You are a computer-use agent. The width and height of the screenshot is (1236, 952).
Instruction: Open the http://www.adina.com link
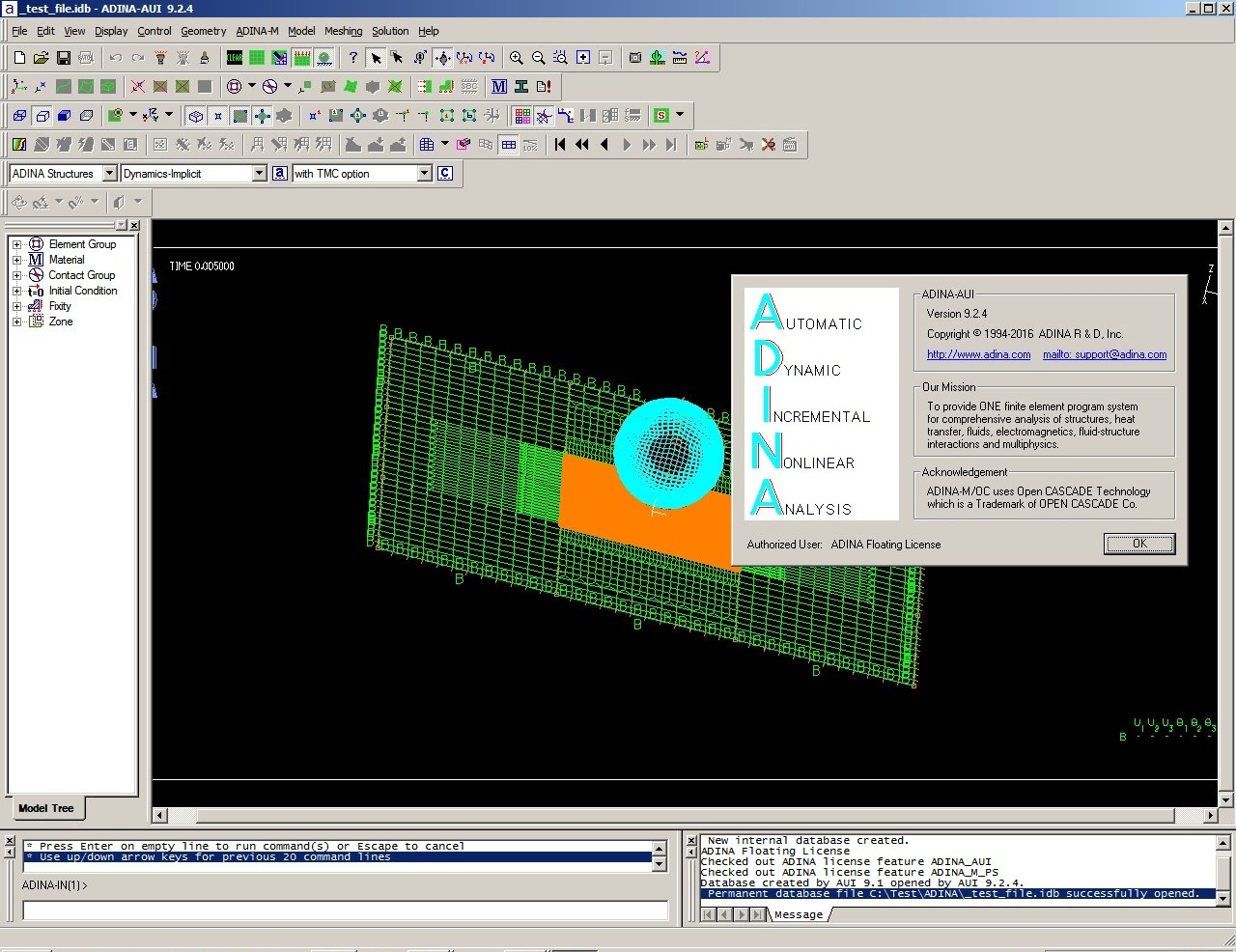(x=978, y=354)
